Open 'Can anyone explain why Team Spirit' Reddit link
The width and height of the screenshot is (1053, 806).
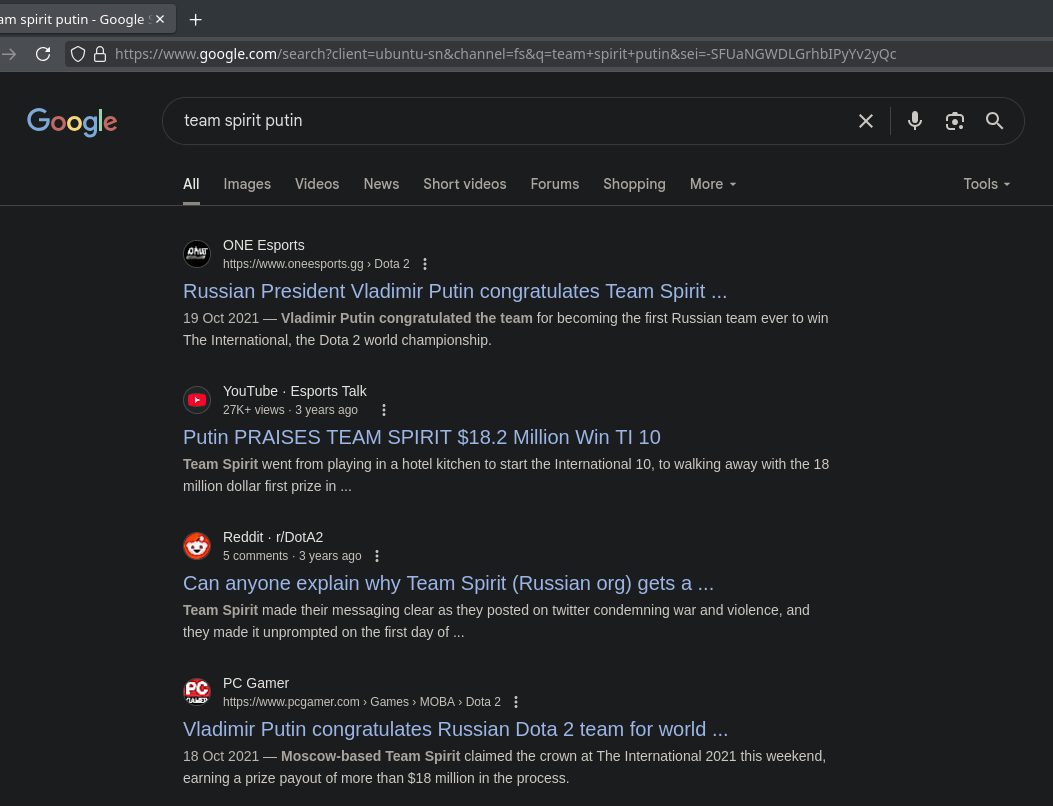(x=448, y=583)
